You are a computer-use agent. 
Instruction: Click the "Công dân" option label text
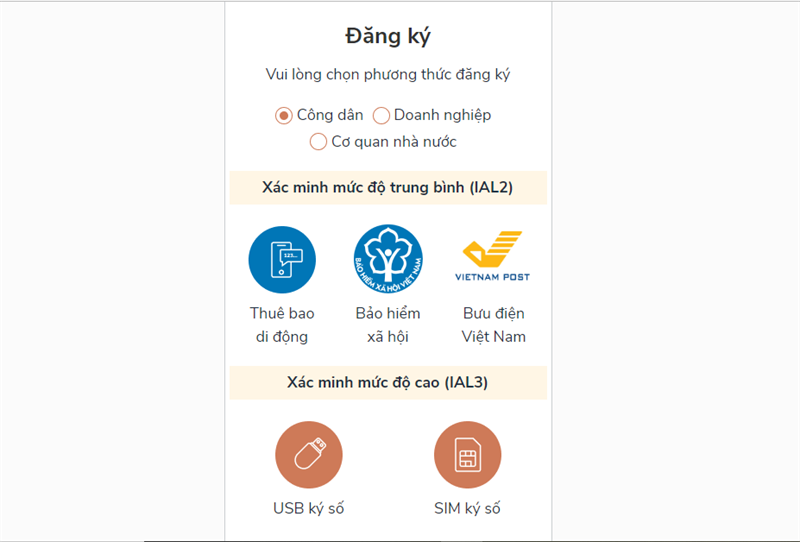[330, 115]
